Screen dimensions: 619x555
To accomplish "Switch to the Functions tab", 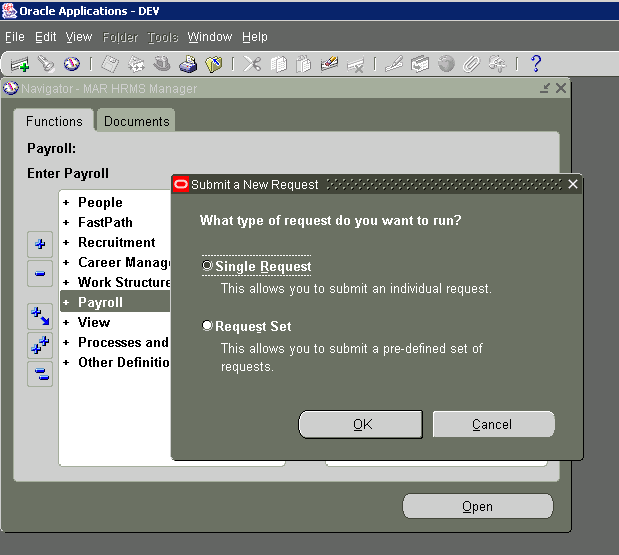I will pyautogui.click(x=54, y=121).
